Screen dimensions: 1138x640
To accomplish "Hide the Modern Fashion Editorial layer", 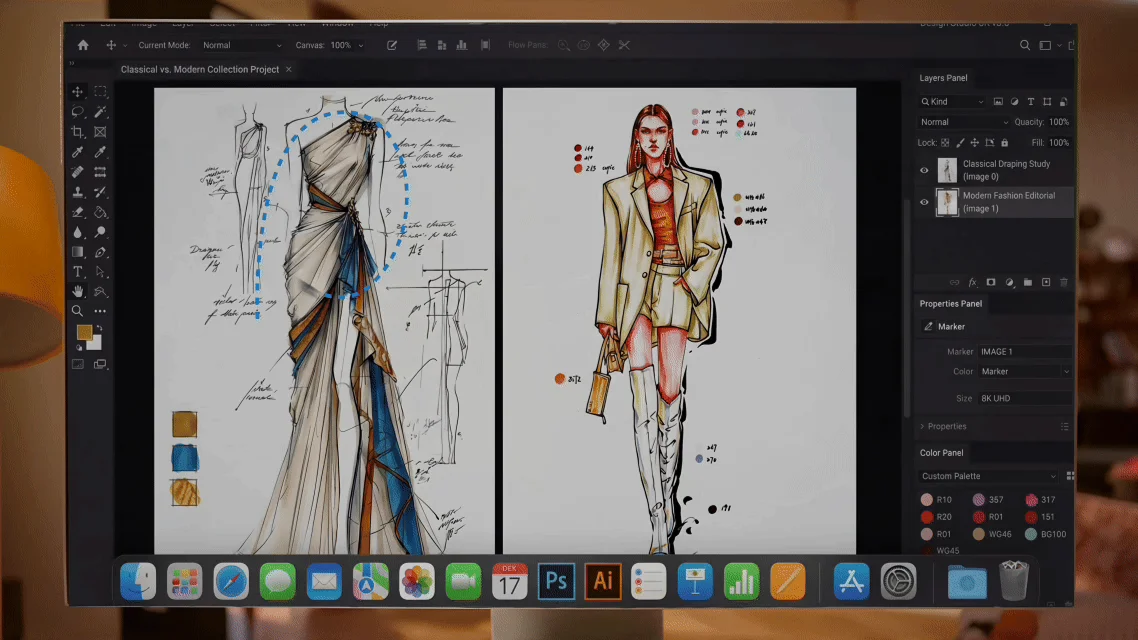I will tap(924, 202).
